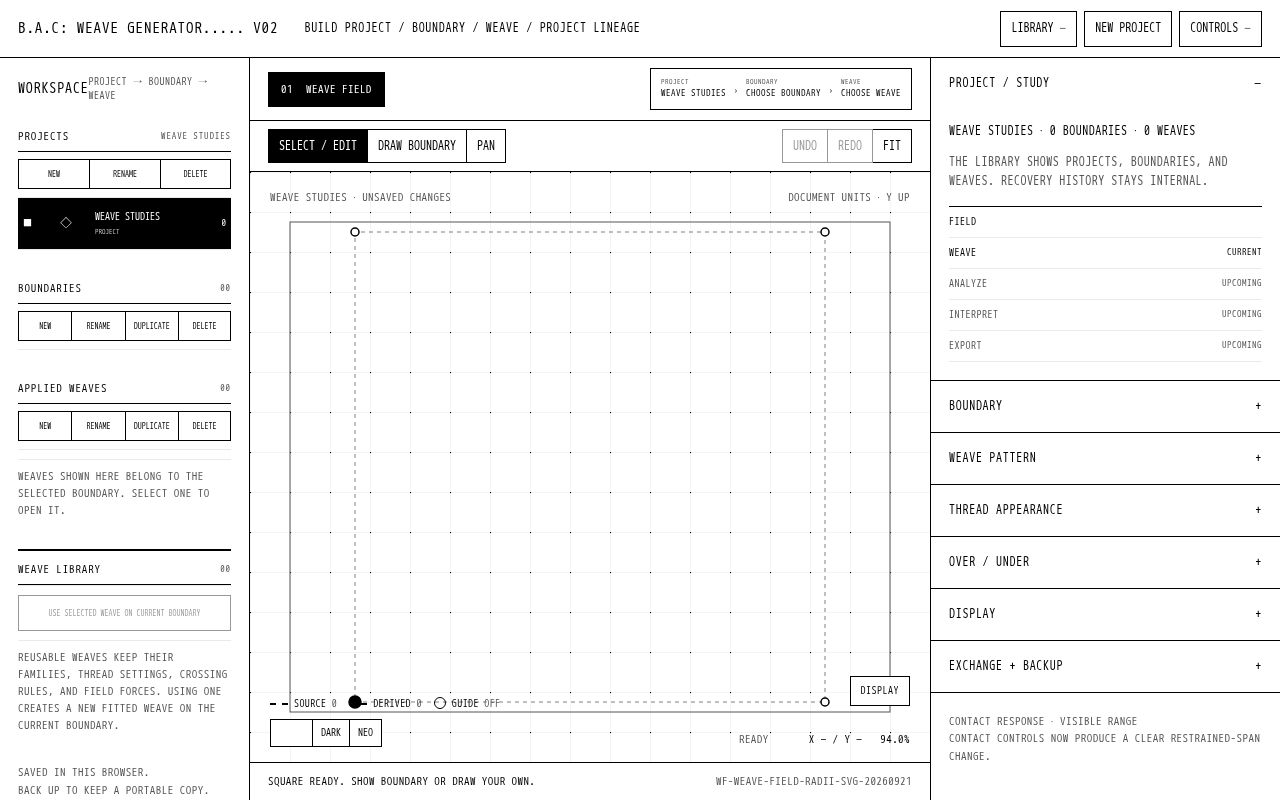The width and height of the screenshot is (1280, 800).
Task: Click Rename under Applied Weaves
Action: coord(98,426)
